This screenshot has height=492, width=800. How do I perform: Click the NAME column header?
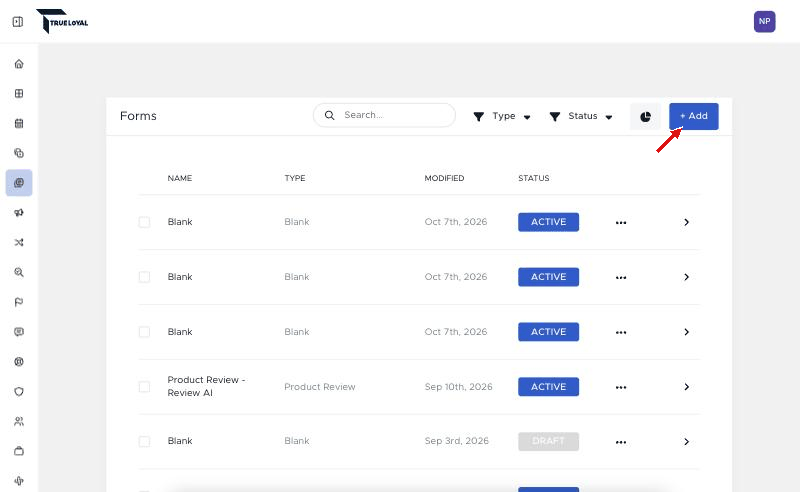point(180,178)
